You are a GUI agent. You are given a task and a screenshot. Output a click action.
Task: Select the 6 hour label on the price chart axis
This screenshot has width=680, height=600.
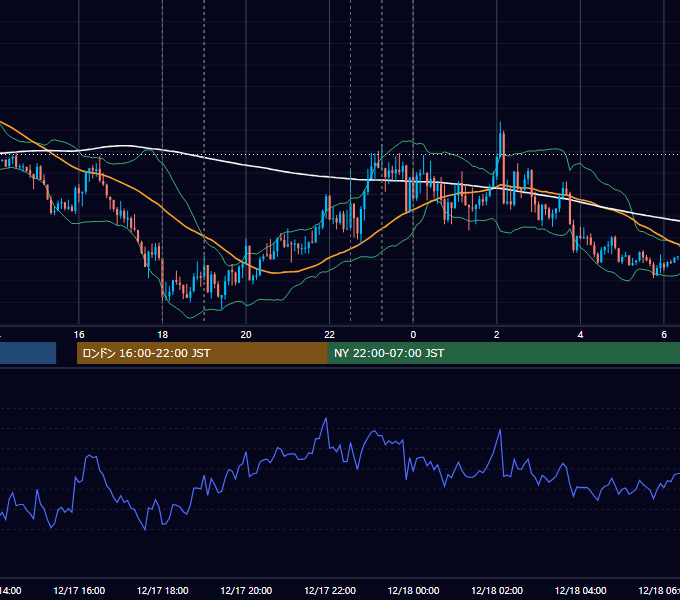click(664, 335)
